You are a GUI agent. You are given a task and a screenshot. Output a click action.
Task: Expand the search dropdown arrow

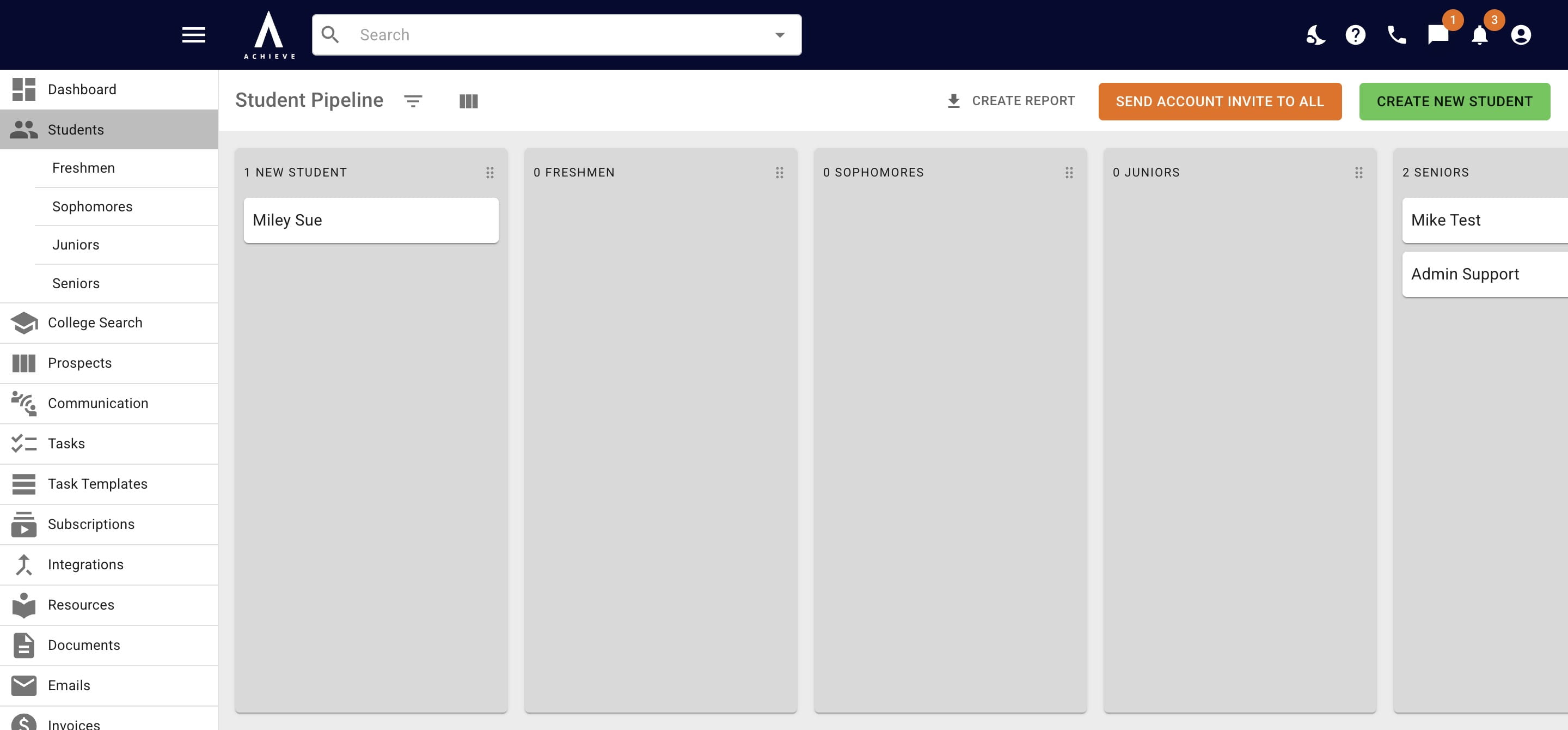tap(780, 35)
